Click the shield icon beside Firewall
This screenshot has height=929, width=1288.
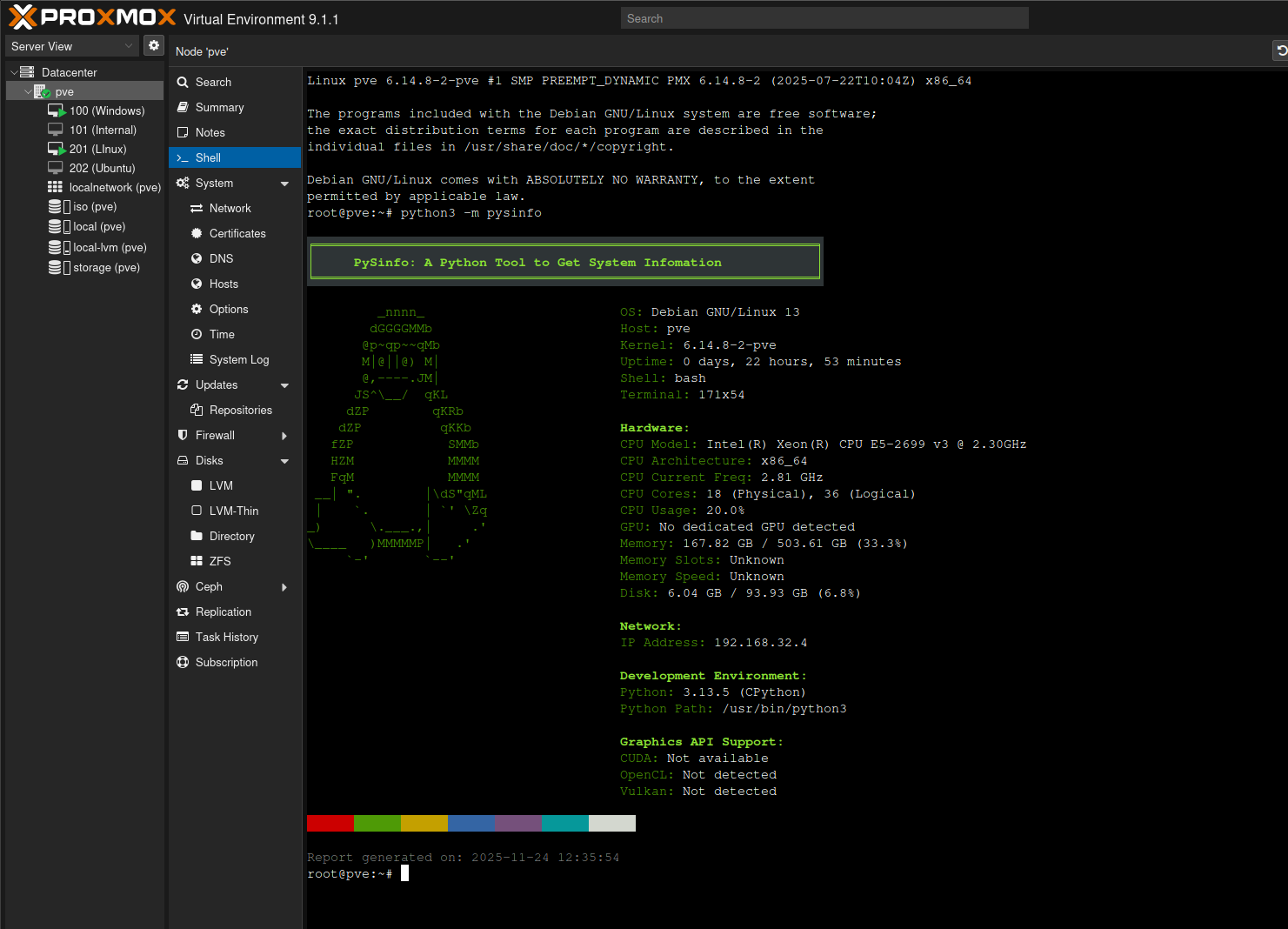[x=183, y=435]
